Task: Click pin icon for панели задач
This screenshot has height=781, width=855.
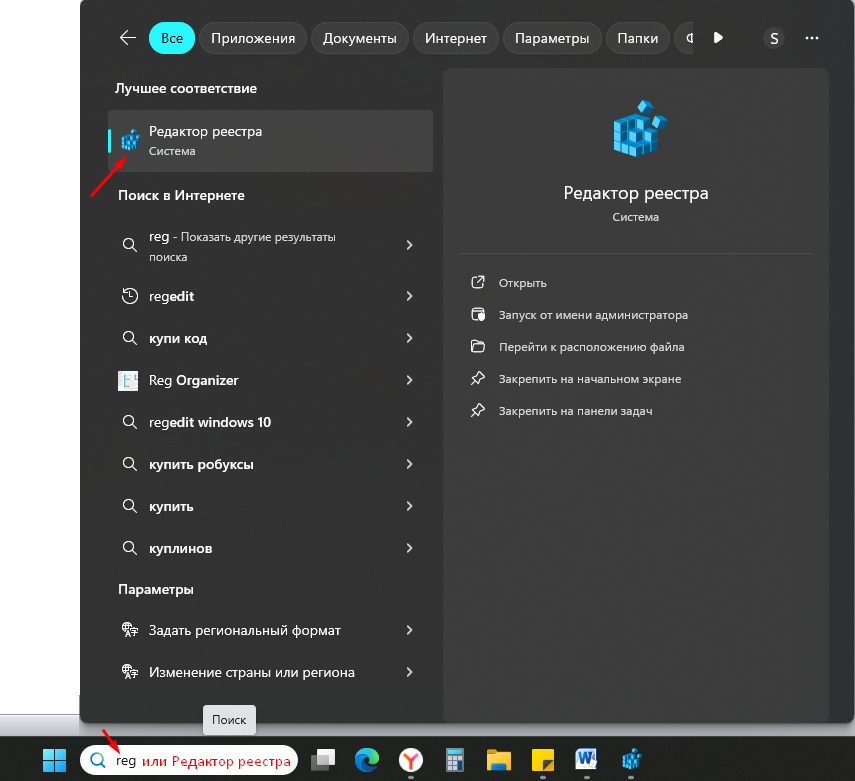Action: [x=478, y=410]
